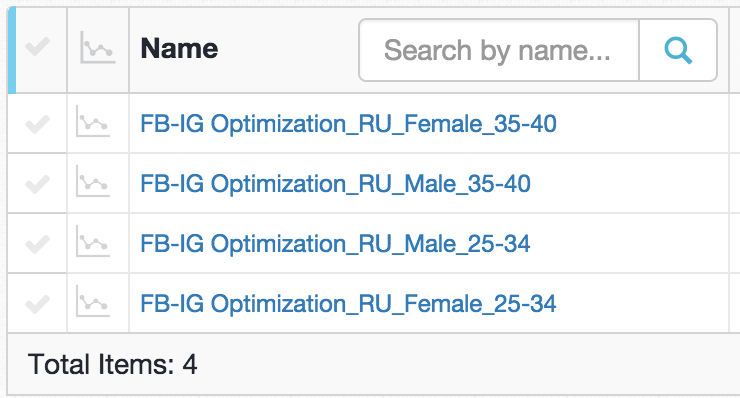Viewport: 740px width, 398px height.
Task: View the chart icon for RU_Female_25-34
Action: tap(93, 301)
